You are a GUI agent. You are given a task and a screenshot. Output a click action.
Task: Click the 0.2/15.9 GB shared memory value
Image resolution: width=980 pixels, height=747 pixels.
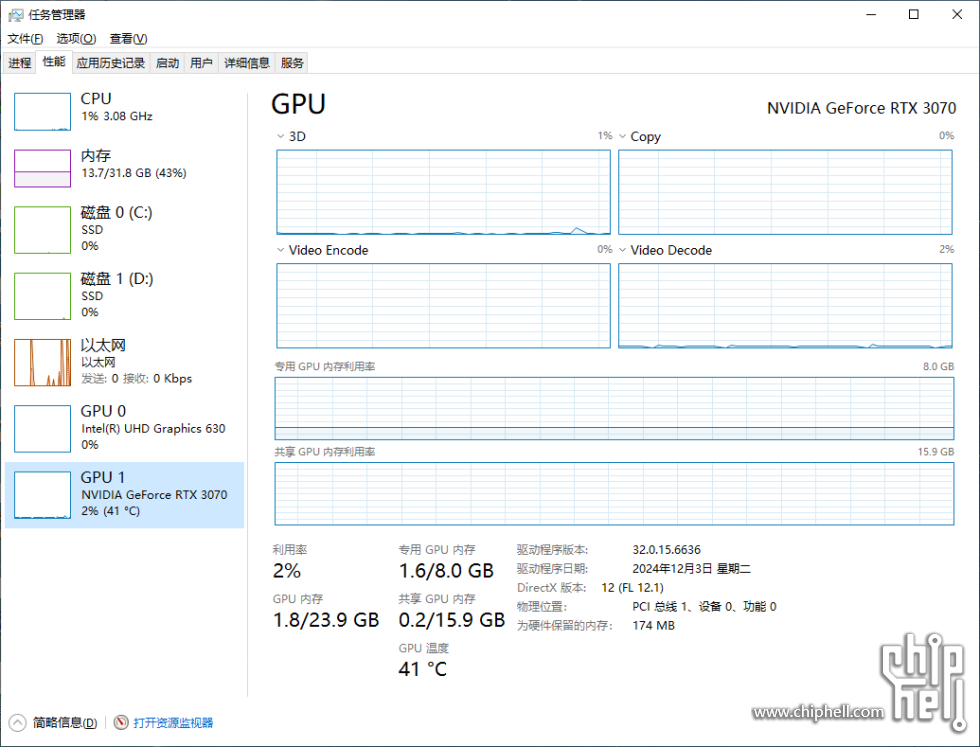click(451, 619)
